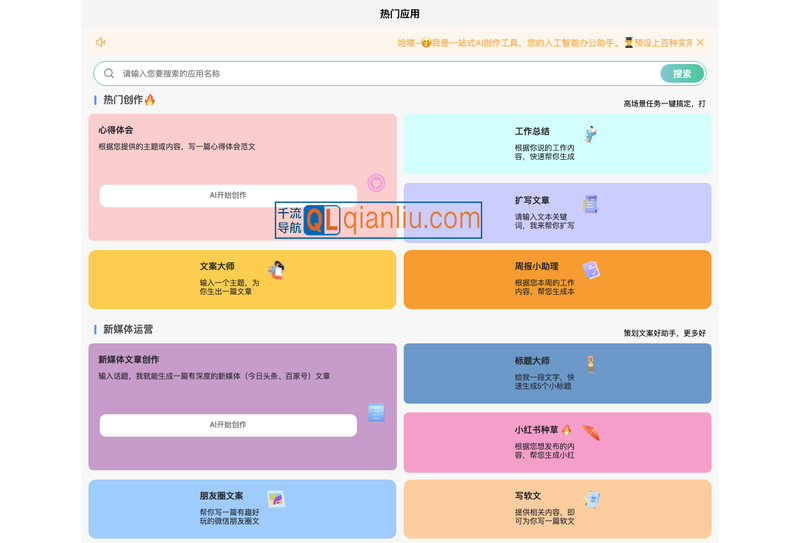Click the 朋友圈文案 picture icon
The image size is (800, 543).
276,499
